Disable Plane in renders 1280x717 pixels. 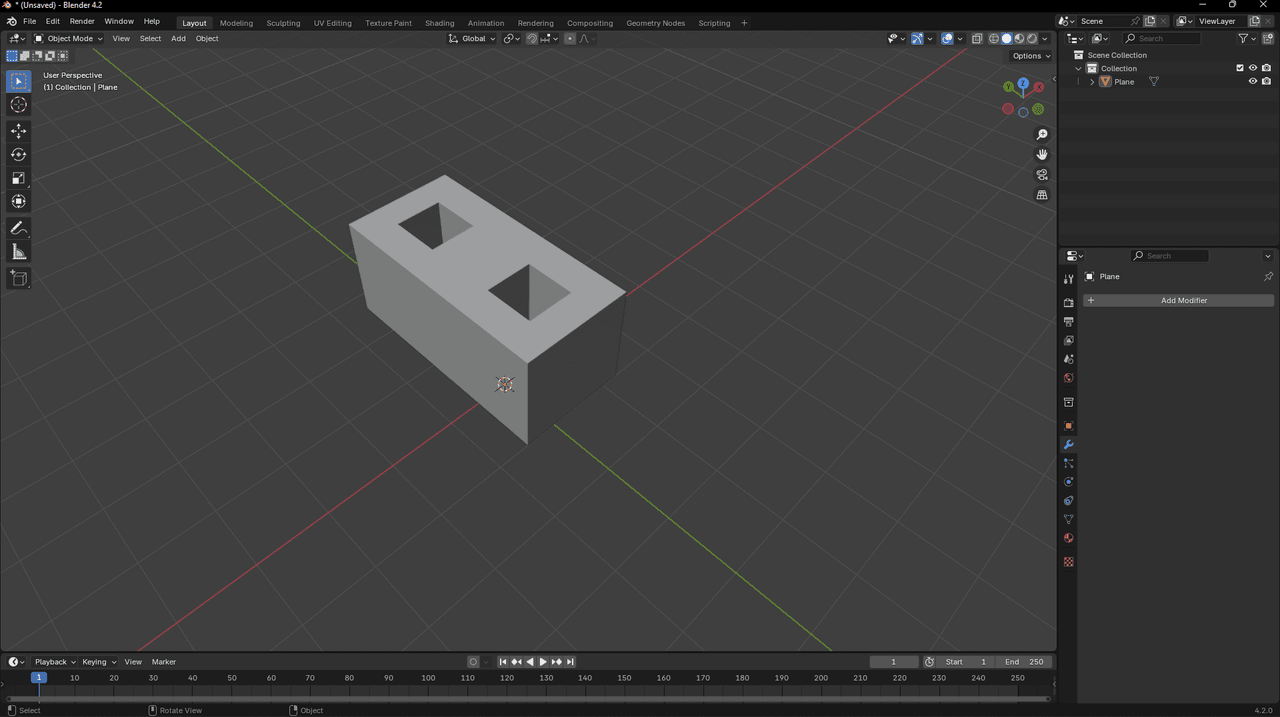coord(1266,82)
